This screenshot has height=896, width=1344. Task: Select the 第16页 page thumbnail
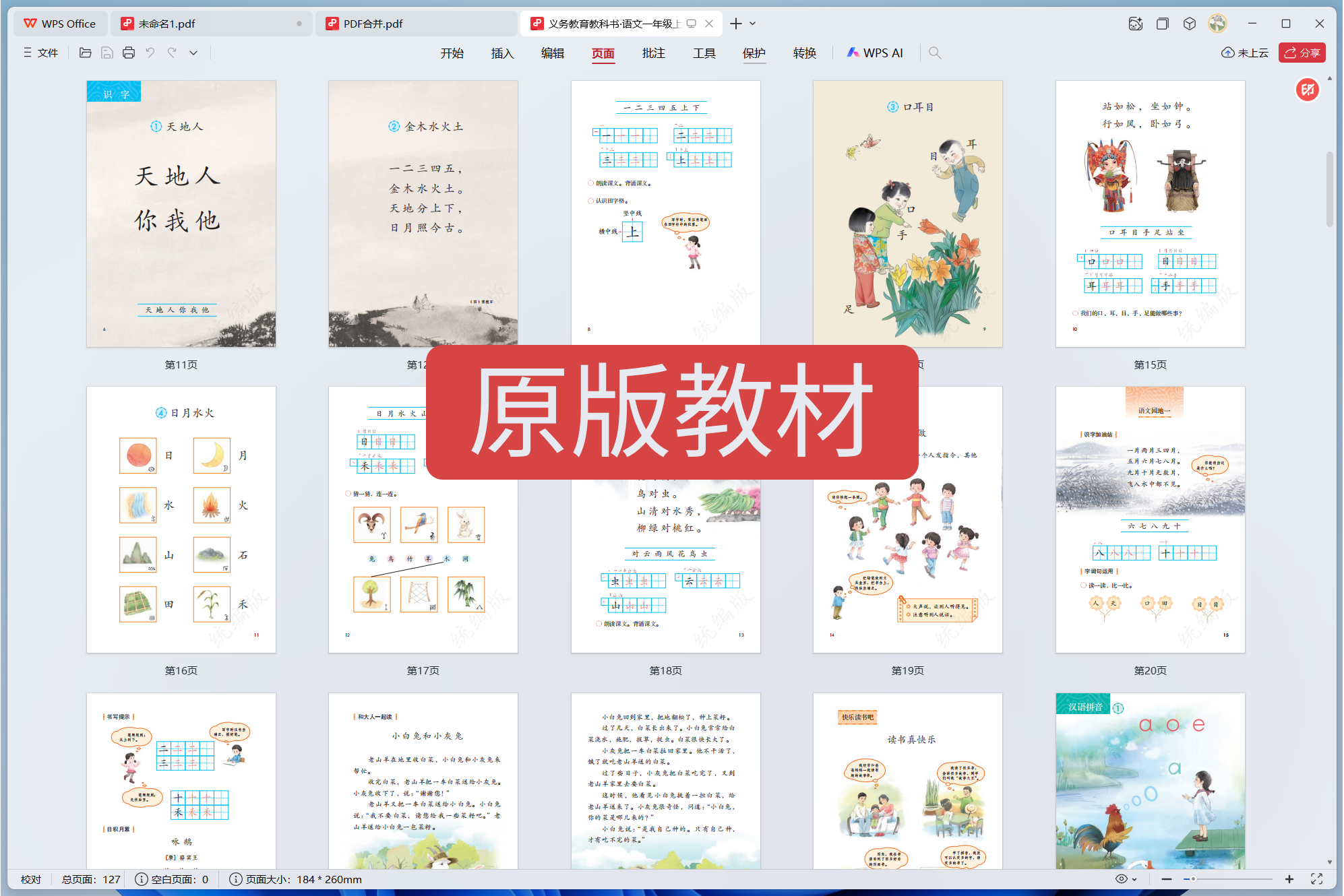point(181,519)
